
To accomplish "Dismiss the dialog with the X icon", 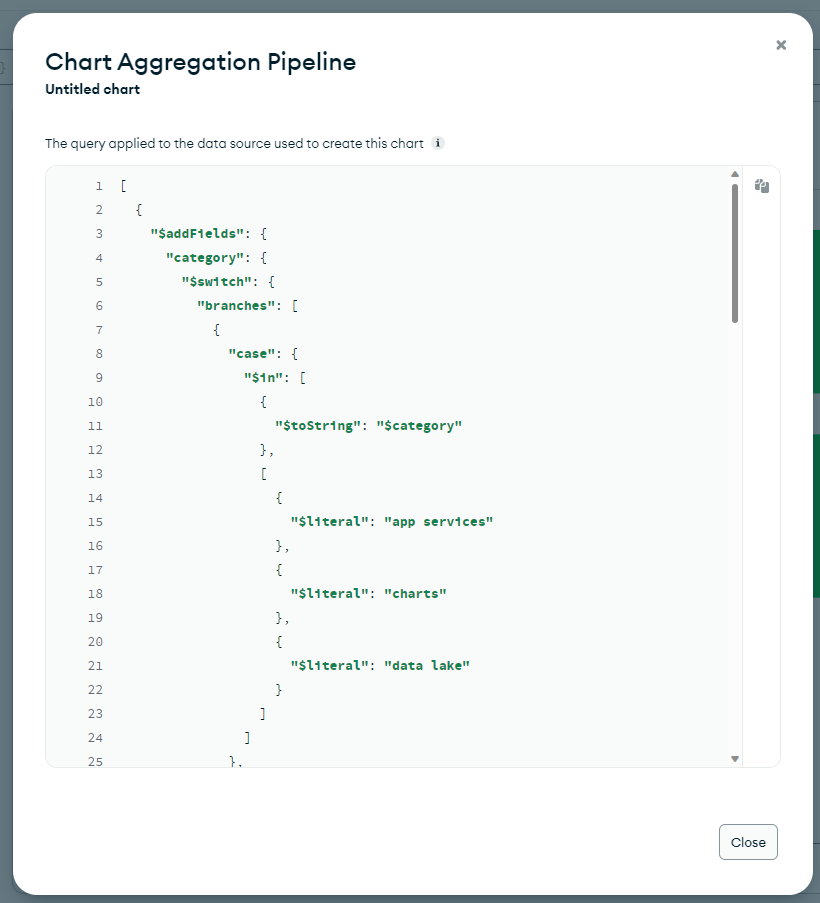I will (x=781, y=45).
